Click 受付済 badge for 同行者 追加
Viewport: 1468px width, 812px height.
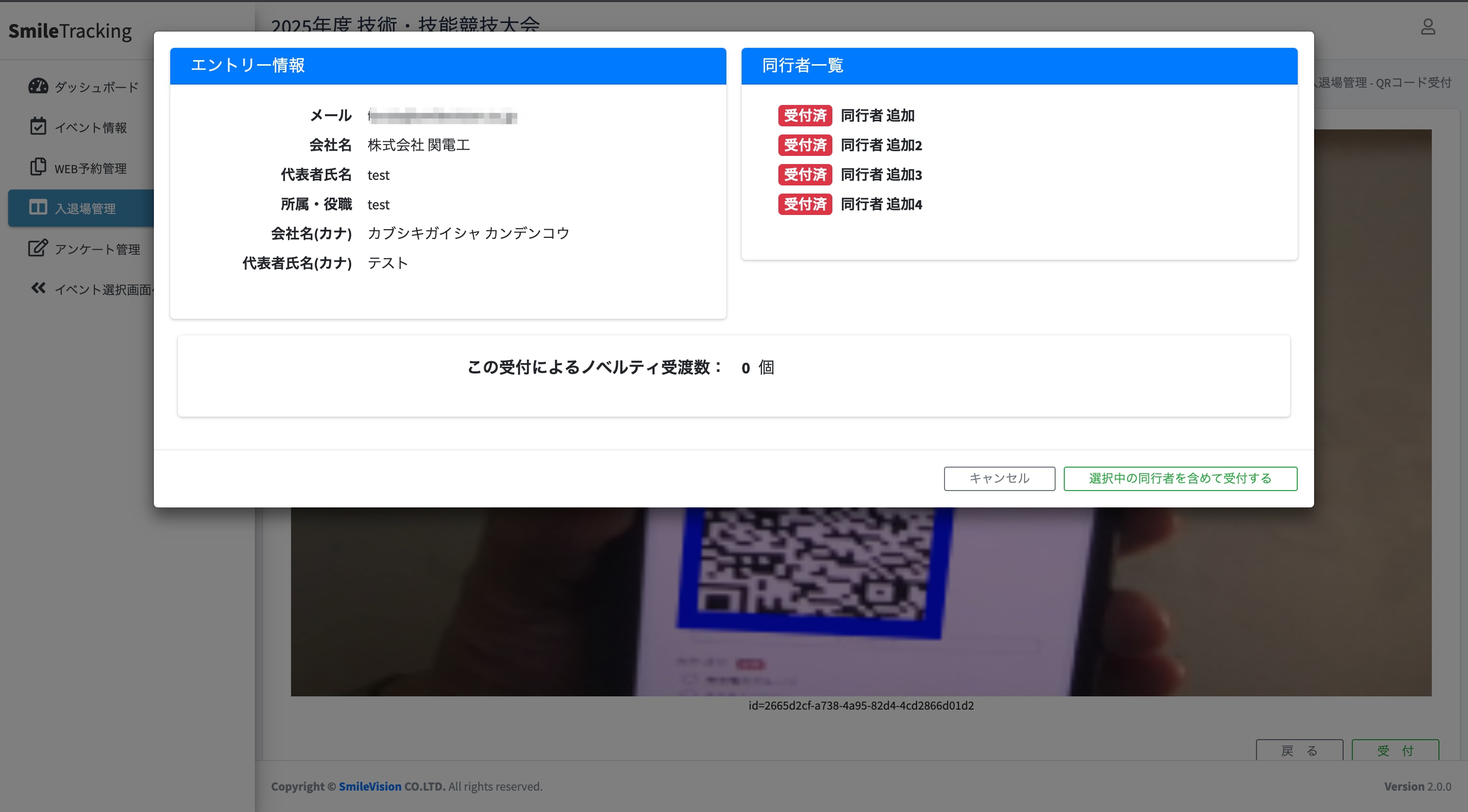tap(805, 116)
